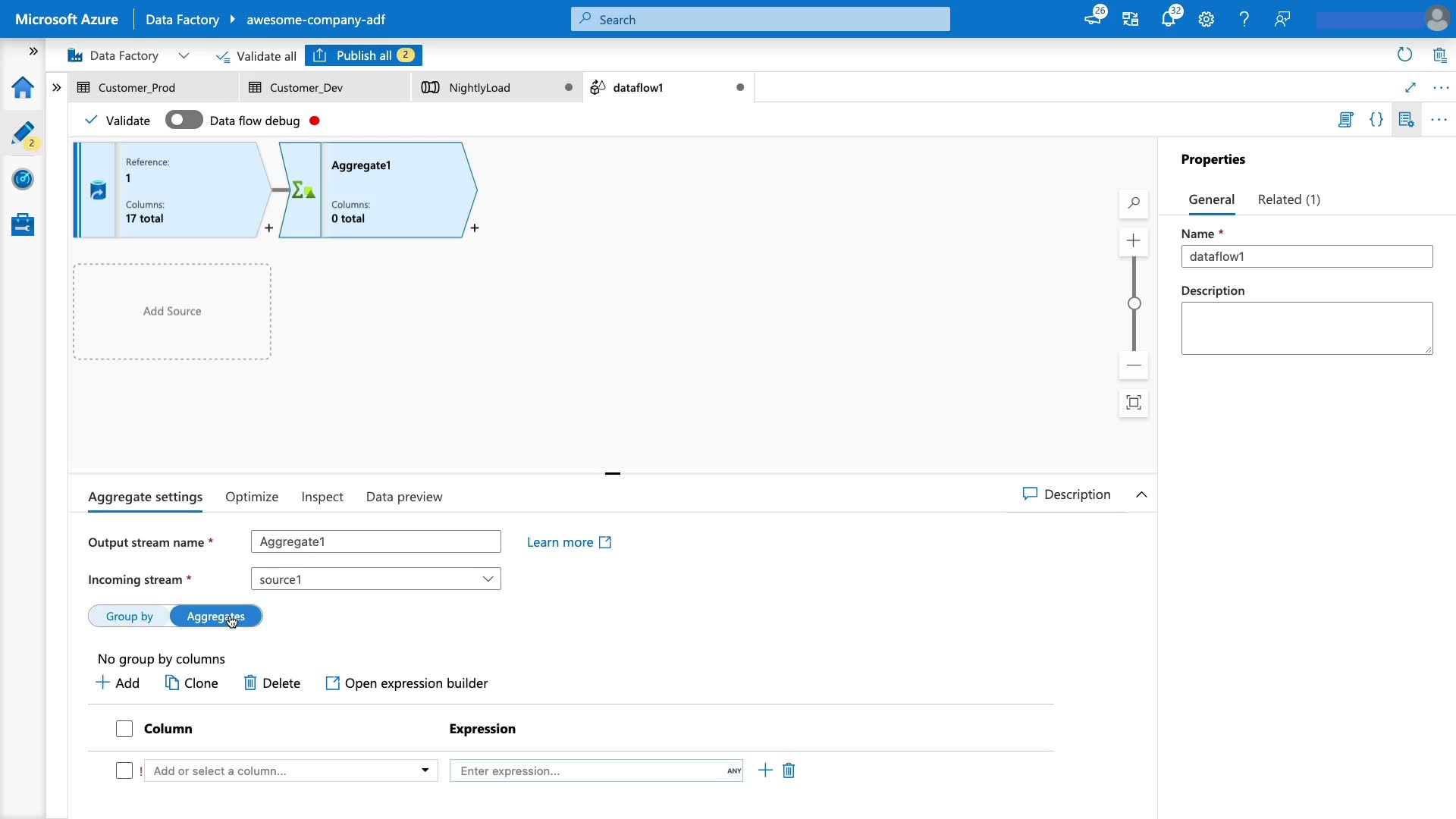Image resolution: width=1456 pixels, height=819 pixels.
Task: Click the canvas search magnifier icon
Action: [1134, 203]
